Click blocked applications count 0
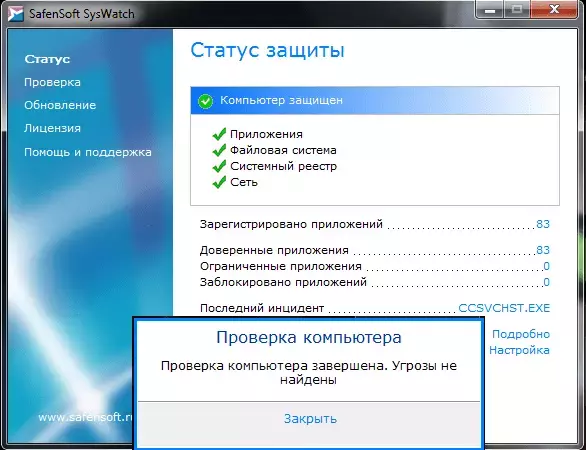The height and width of the screenshot is (450, 586). pyautogui.click(x=546, y=282)
